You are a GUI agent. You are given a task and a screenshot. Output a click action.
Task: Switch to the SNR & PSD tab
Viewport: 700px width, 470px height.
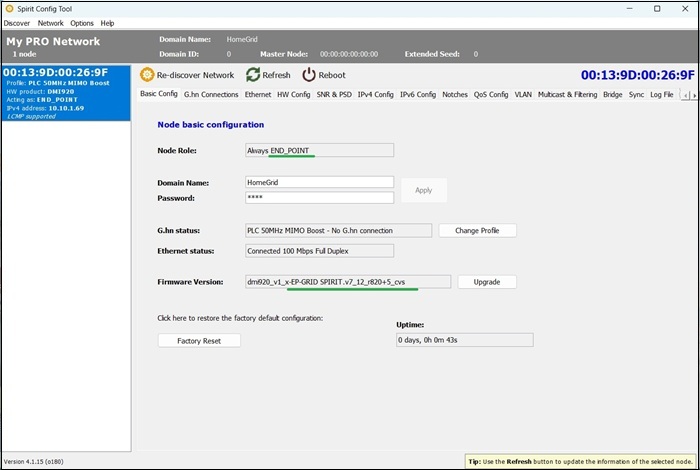tap(334, 95)
